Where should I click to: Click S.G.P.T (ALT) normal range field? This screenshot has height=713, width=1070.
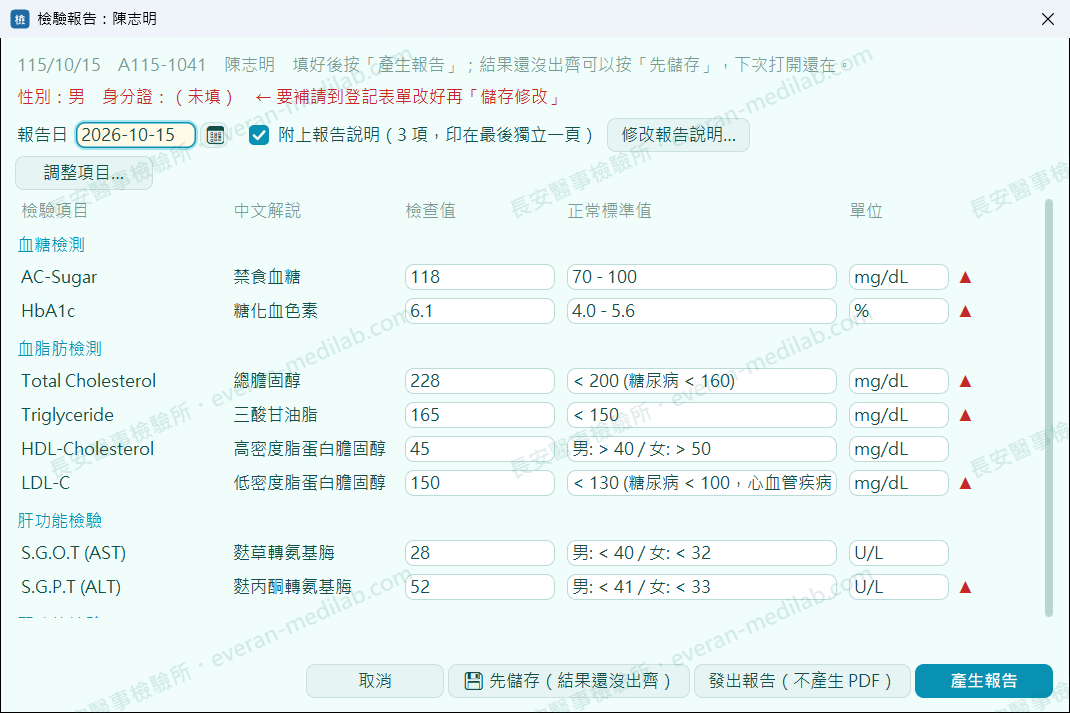coord(702,587)
